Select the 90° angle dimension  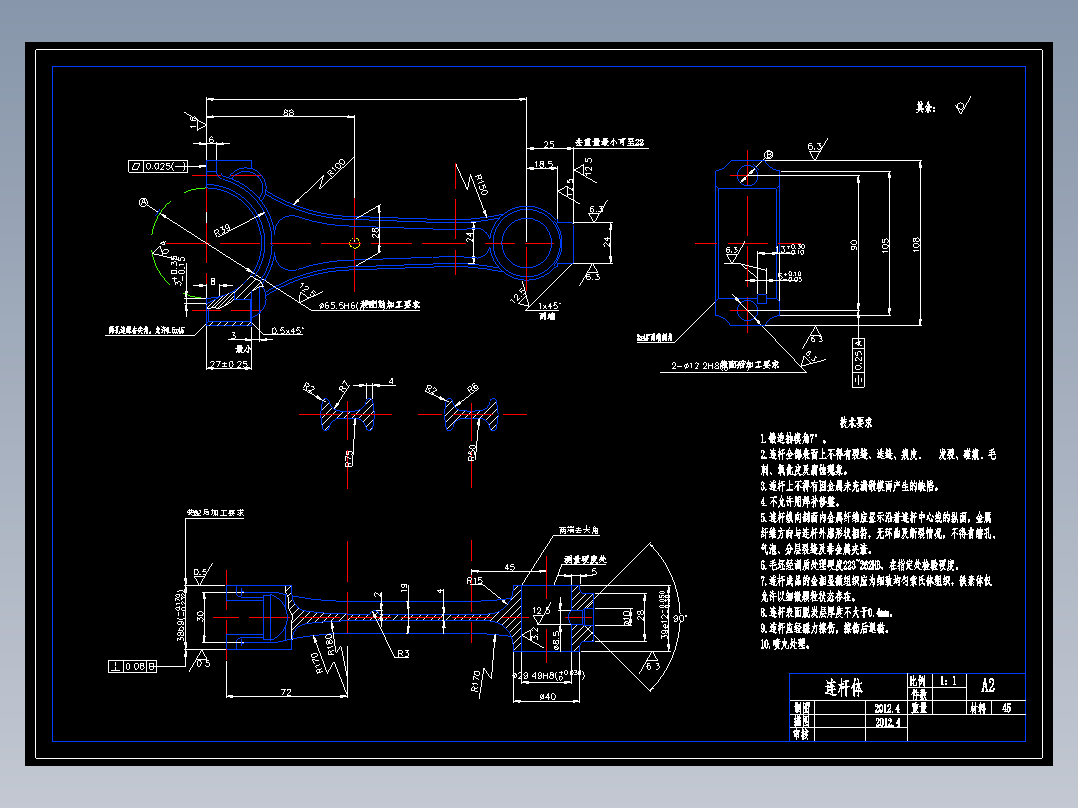click(x=679, y=619)
